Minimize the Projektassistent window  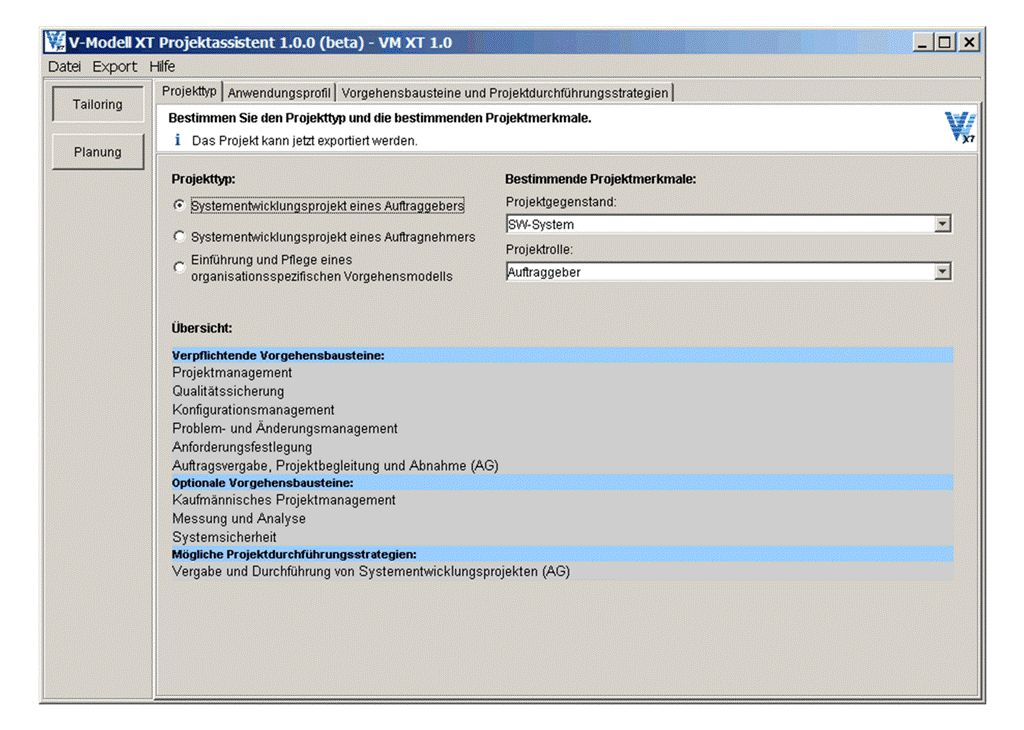(922, 43)
